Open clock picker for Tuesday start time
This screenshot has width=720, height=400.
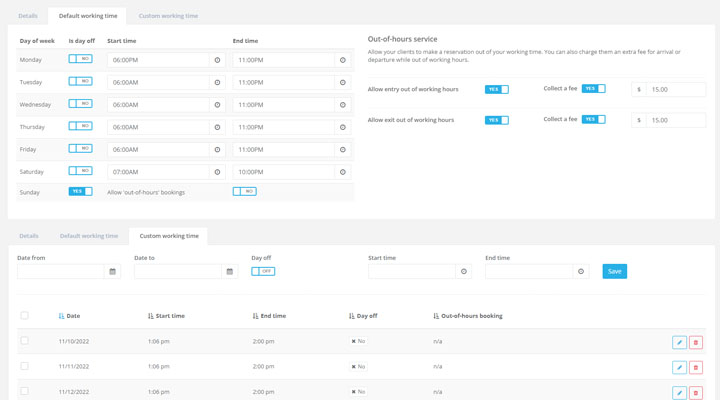(x=217, y=83)
